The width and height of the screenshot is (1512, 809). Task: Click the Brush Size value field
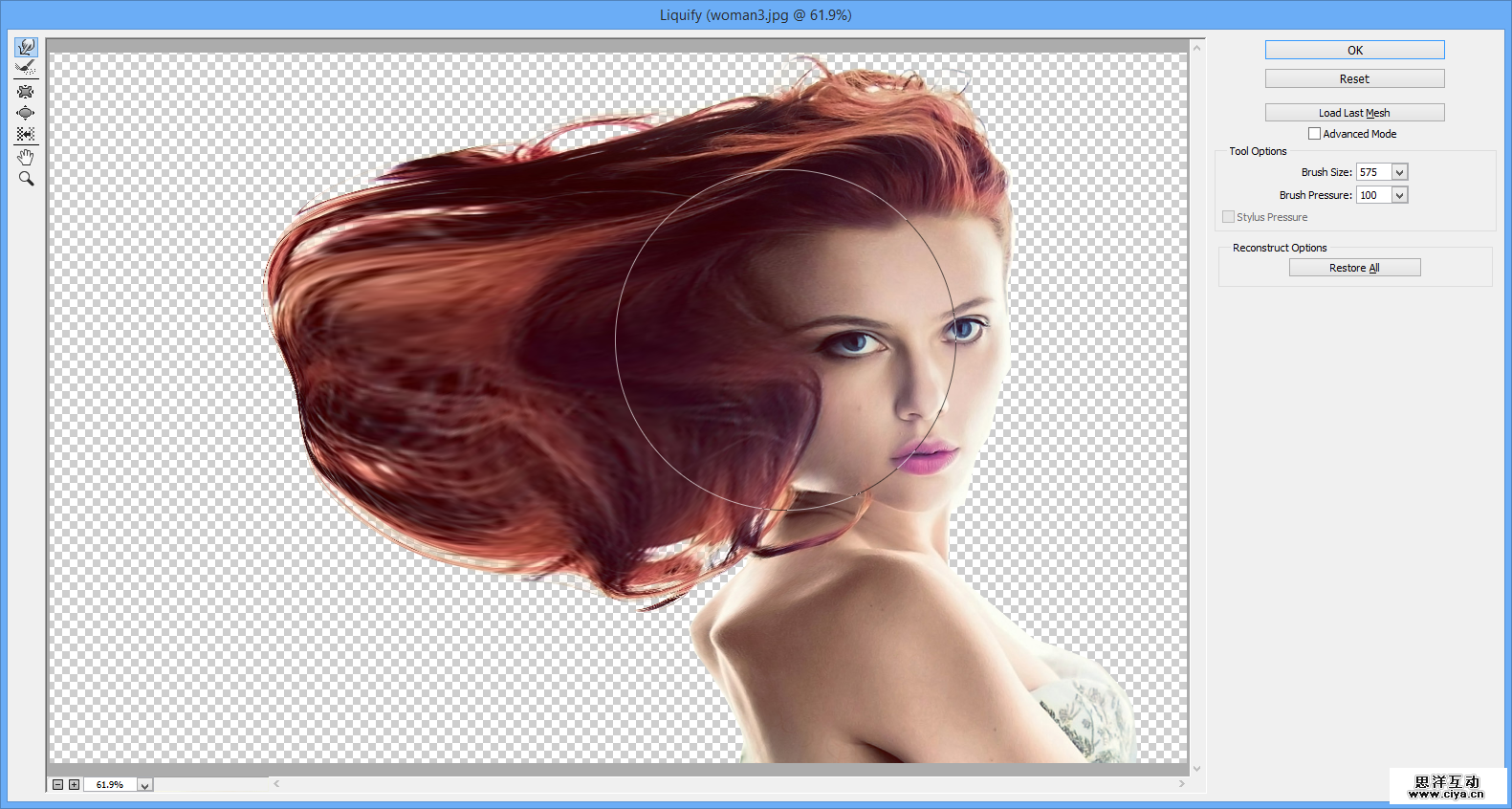click(x=1373, y=172)
